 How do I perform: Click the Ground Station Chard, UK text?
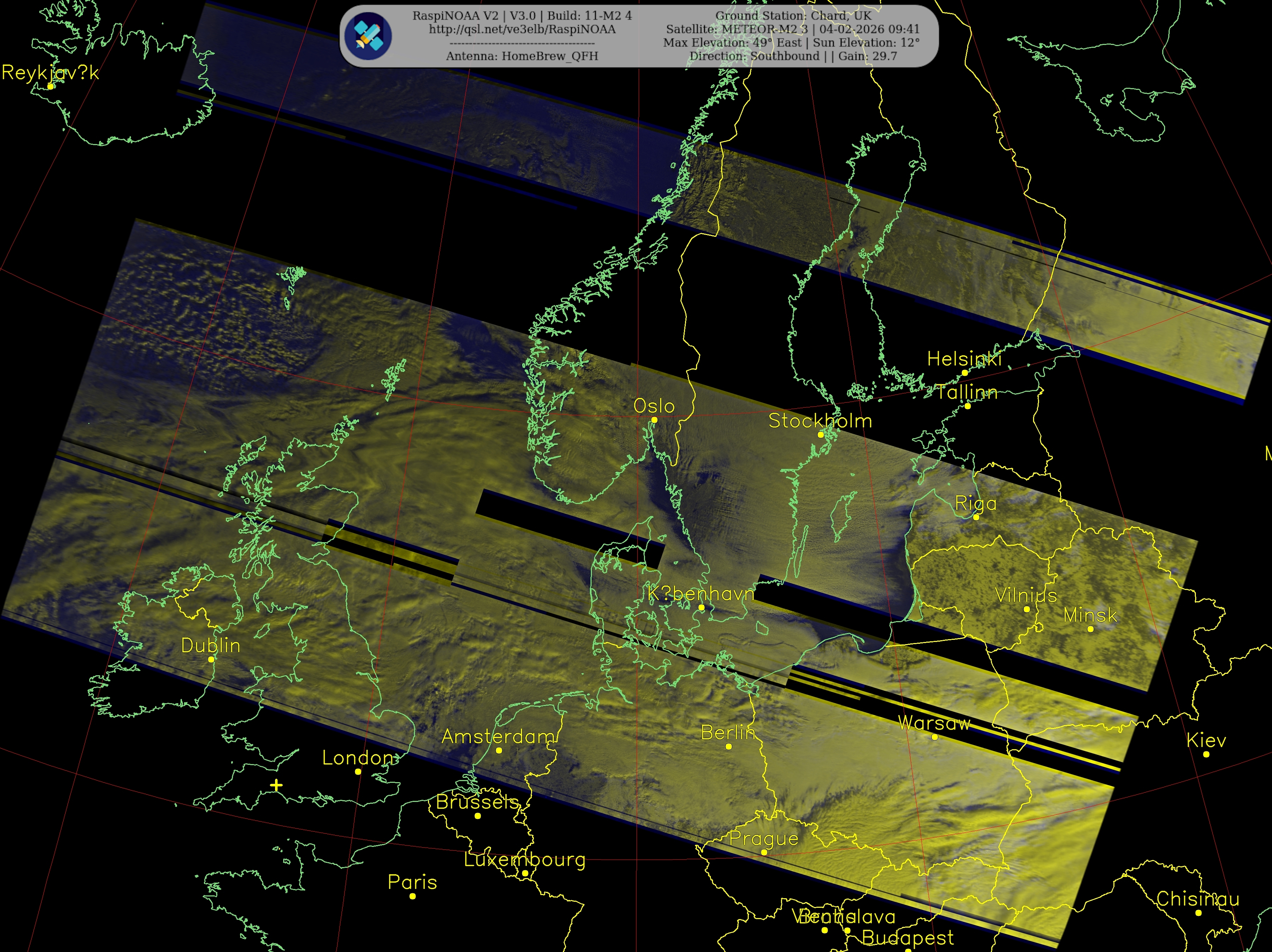tap(793, 16)
